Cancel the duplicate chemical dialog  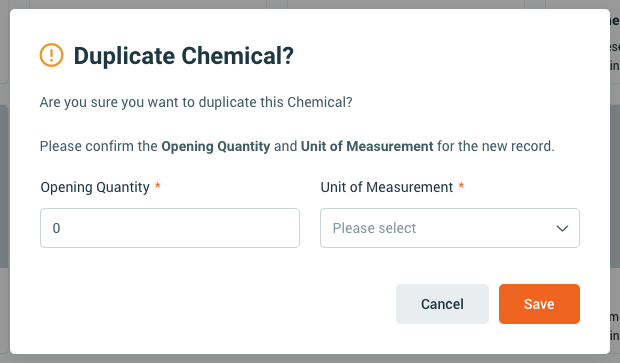(x=442, y=304)
